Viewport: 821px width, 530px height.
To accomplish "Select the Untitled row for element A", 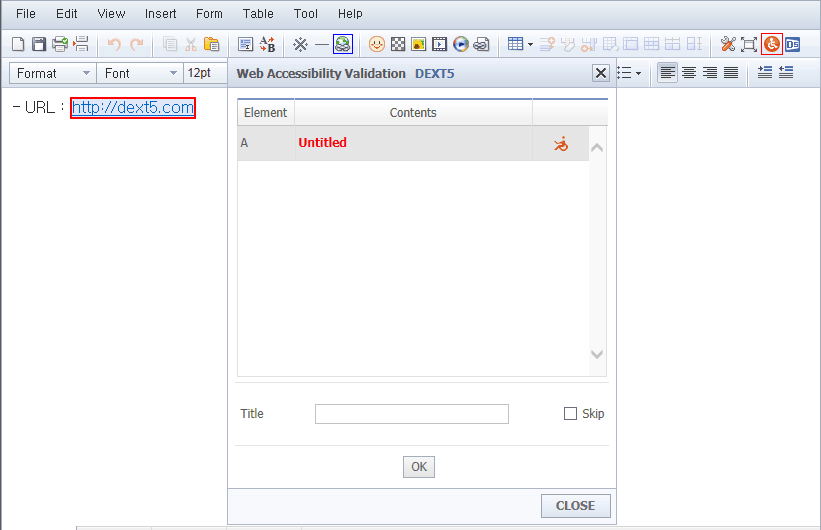I will (413, 143).
